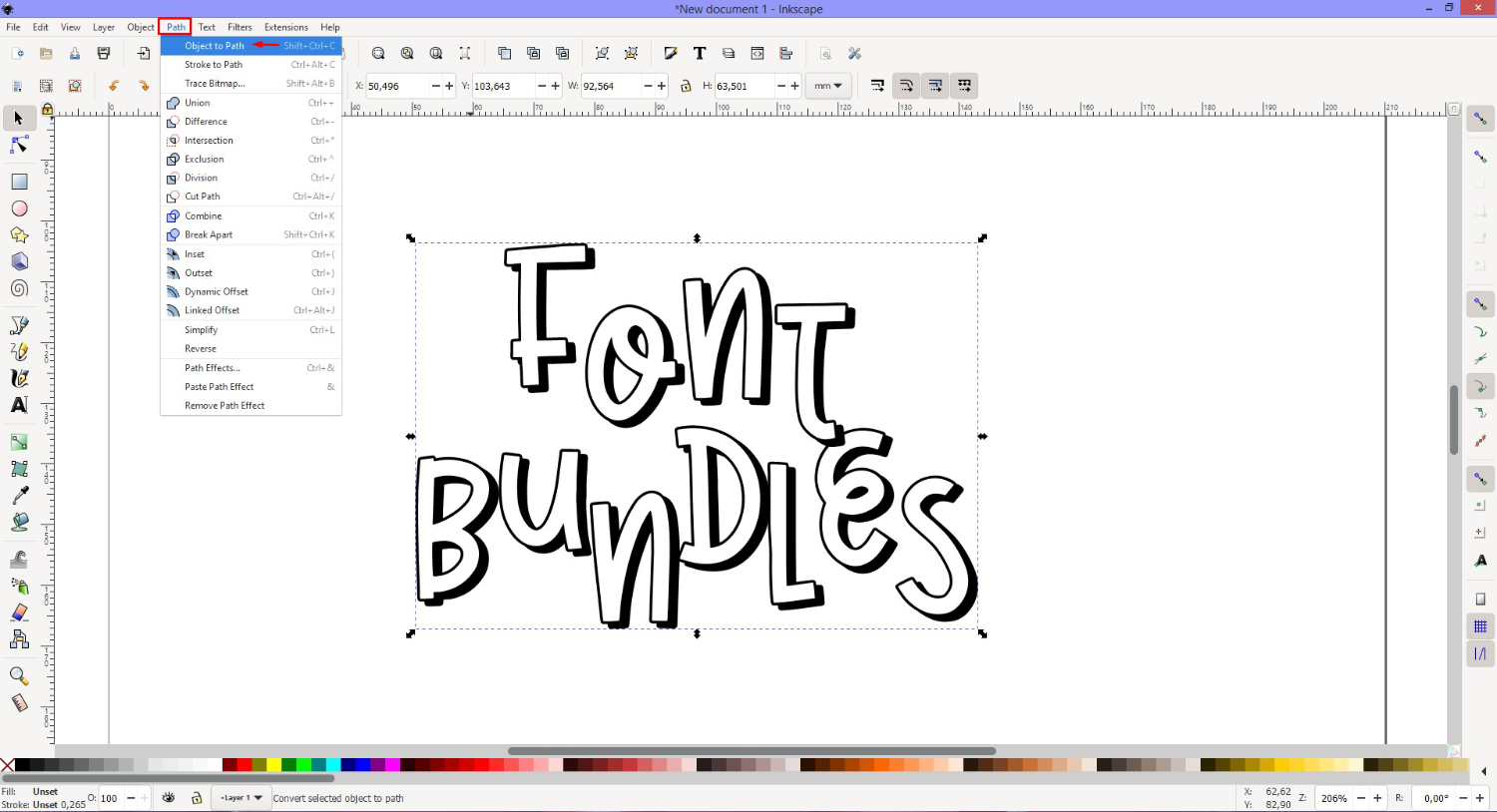This screenshot has width=1497, height=812.
Task: Open the Text and Font dialog icon
Action: (x=700, y=54)
